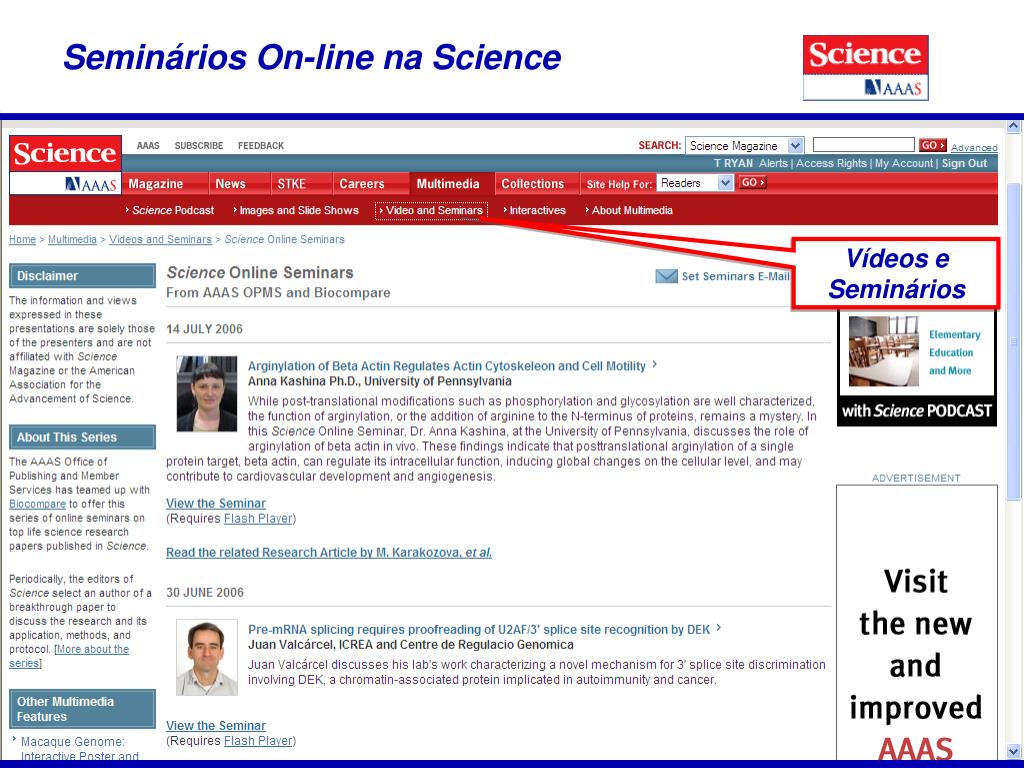Image resolution: width=1024 pixels, height=768 pixels.
Task: Select the Video and Seminars submenu item
Action: (x=431, y=210)
